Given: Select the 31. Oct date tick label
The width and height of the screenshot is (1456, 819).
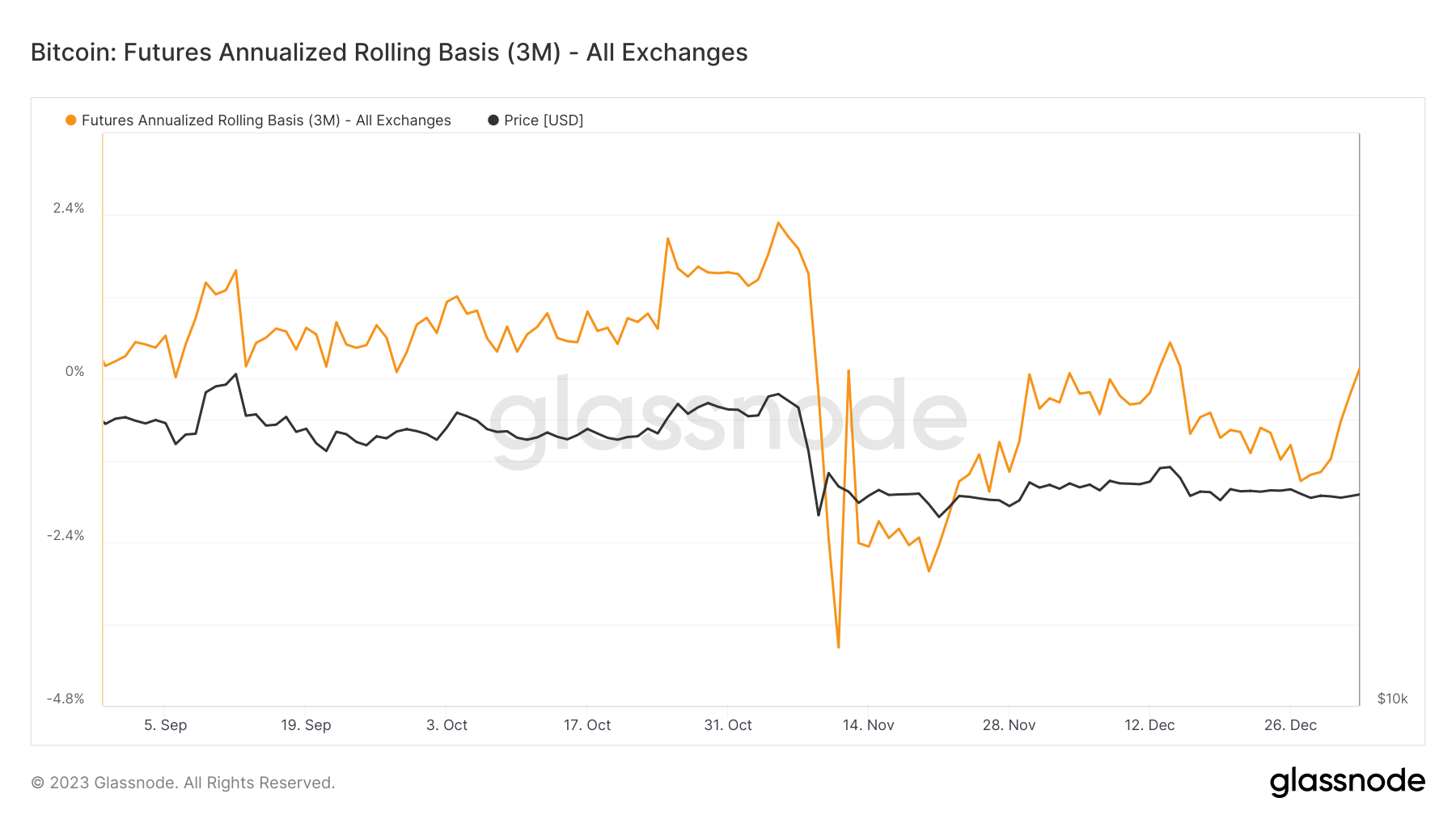Looking at the screenshot, I should (x=728, y=725).
